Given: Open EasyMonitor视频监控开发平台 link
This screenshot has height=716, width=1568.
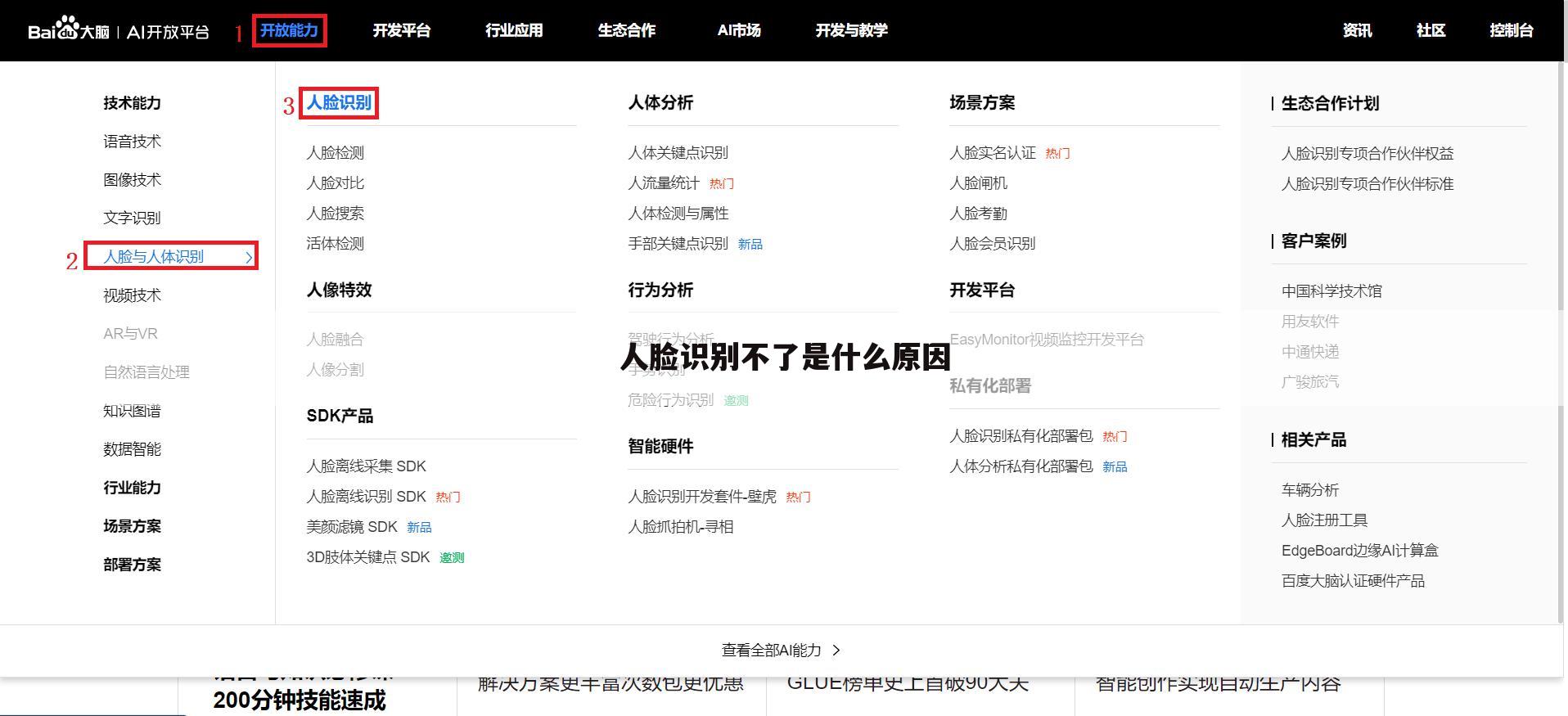Looking at the screenshot, I should click(x=1047, y=340).
